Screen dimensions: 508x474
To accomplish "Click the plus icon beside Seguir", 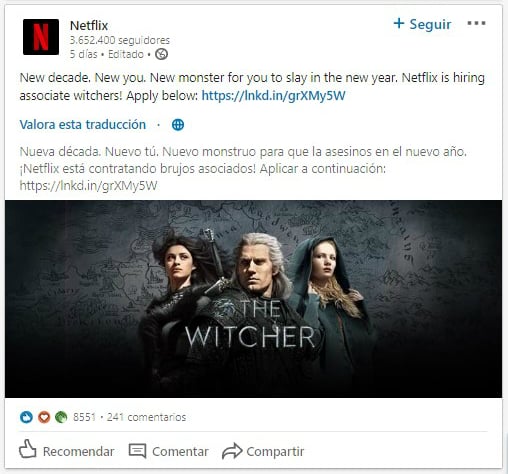I will (399, 23).
